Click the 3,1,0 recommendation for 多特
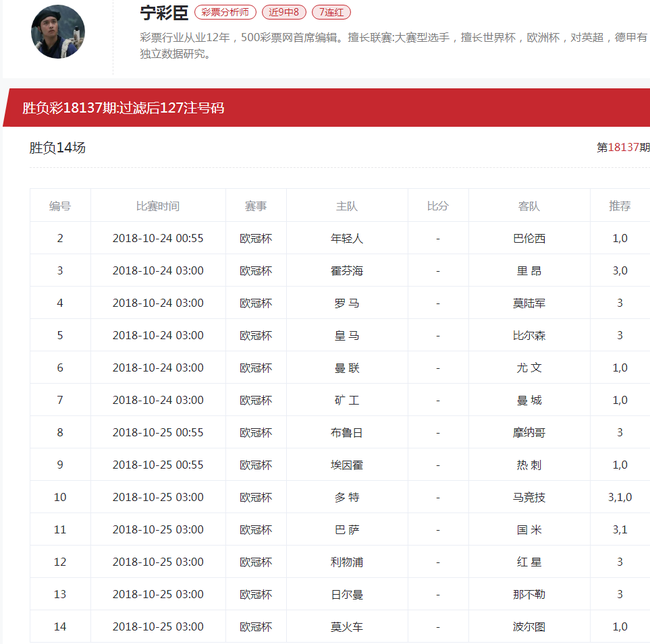The image size is (650, 644). 620,497
